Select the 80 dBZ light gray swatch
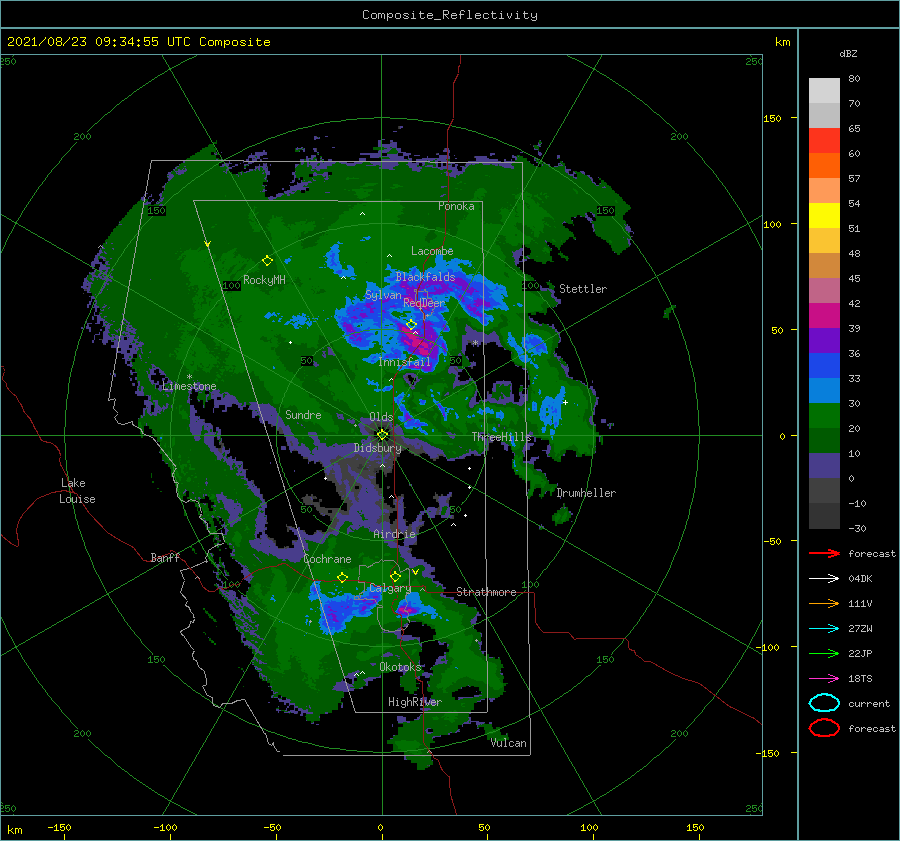 pos(824,90)
